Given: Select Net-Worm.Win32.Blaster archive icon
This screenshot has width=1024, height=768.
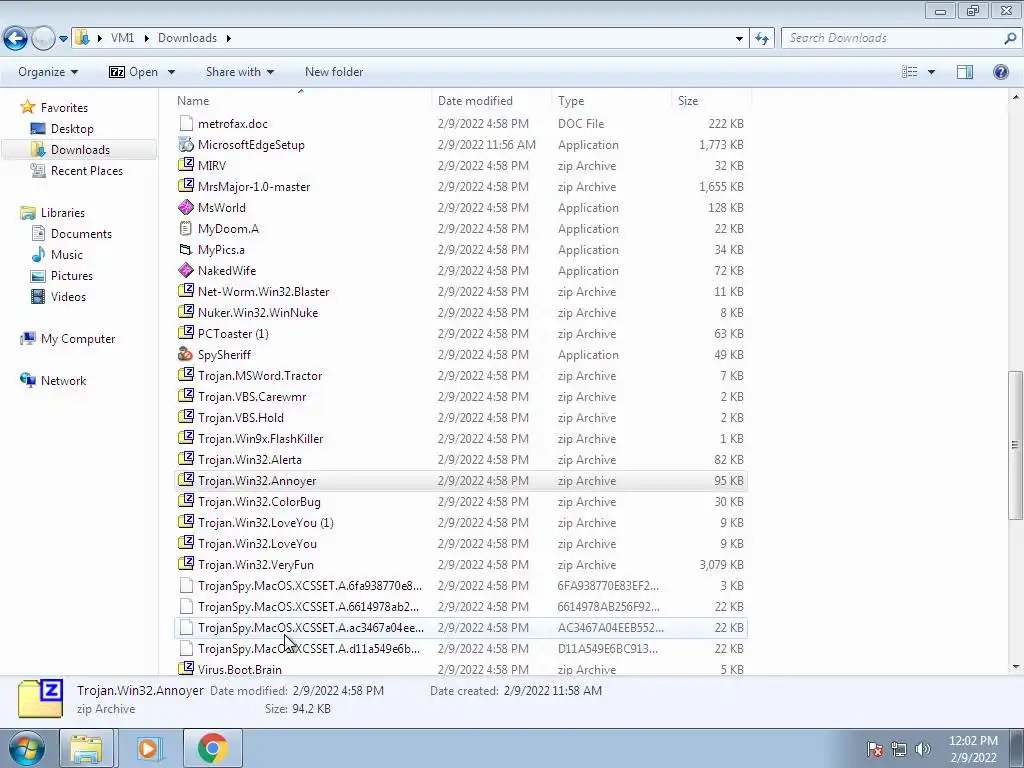Looking at the screenshot, I should point(186,291).
